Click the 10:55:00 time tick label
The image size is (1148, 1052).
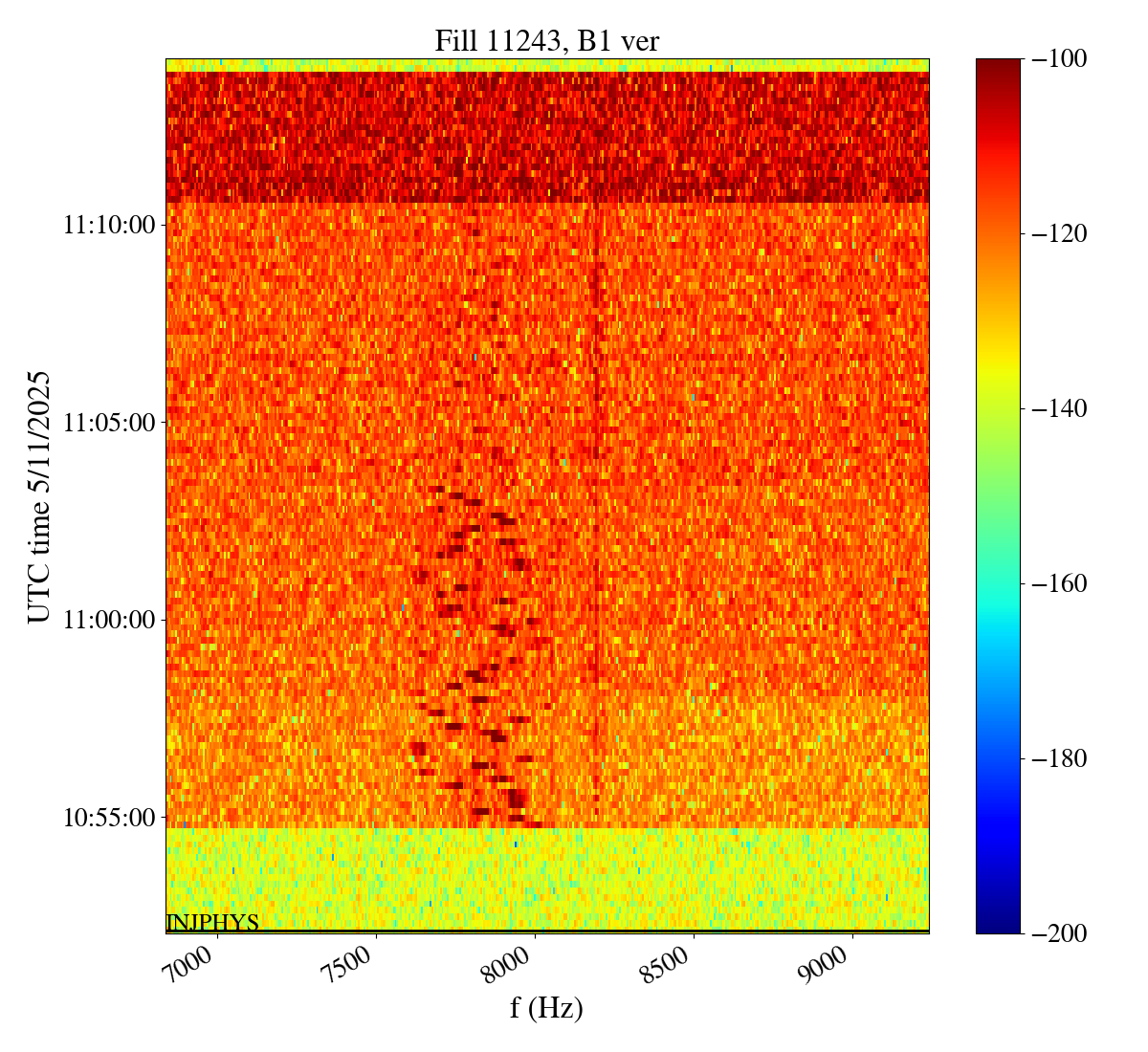coord(109,818)
